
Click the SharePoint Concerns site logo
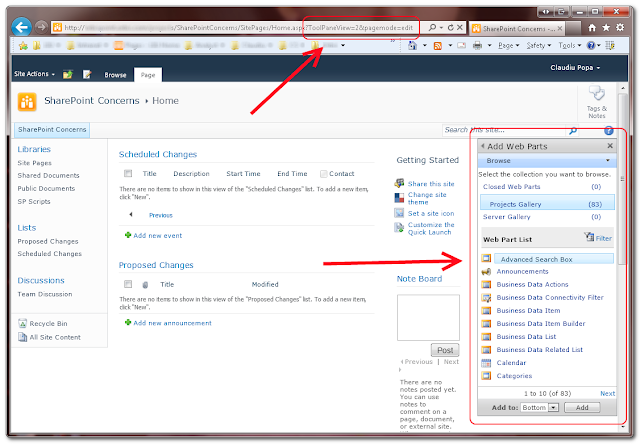(27, 102)
